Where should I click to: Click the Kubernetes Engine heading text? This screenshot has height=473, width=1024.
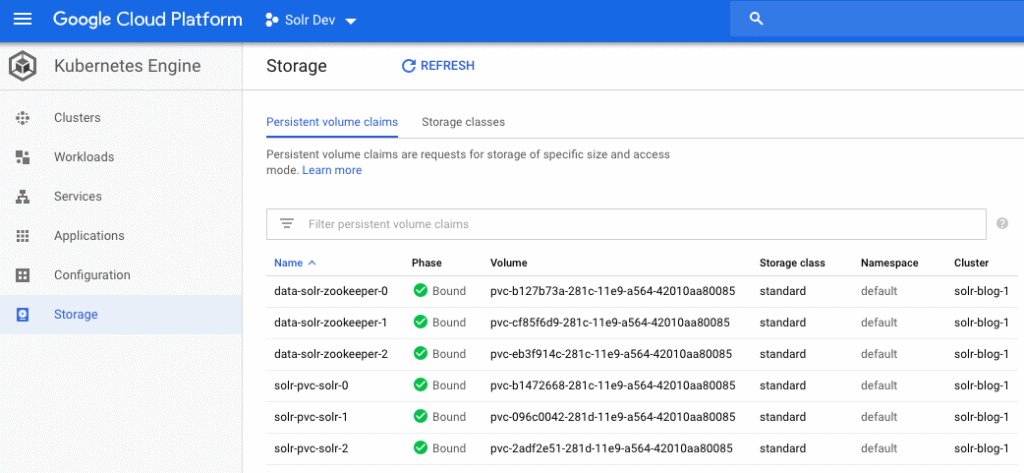click(127, 67)
